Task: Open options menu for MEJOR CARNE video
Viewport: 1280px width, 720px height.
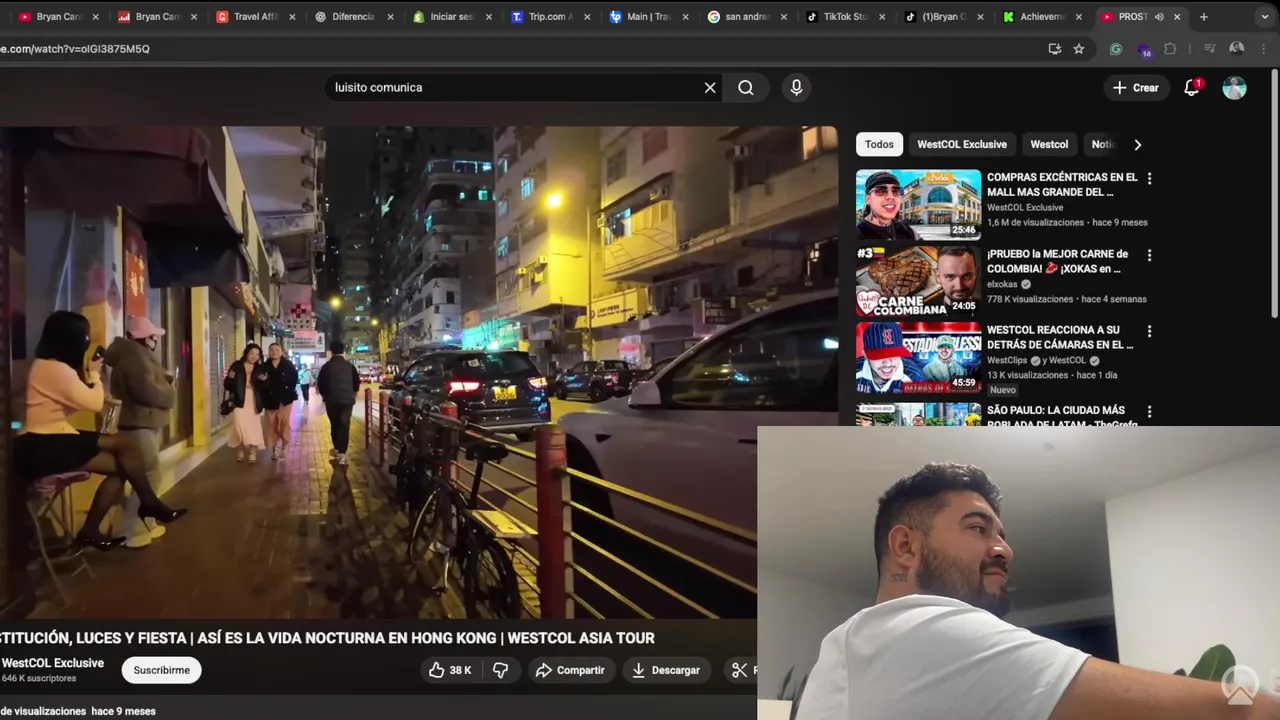Action: pos(1149,255)
